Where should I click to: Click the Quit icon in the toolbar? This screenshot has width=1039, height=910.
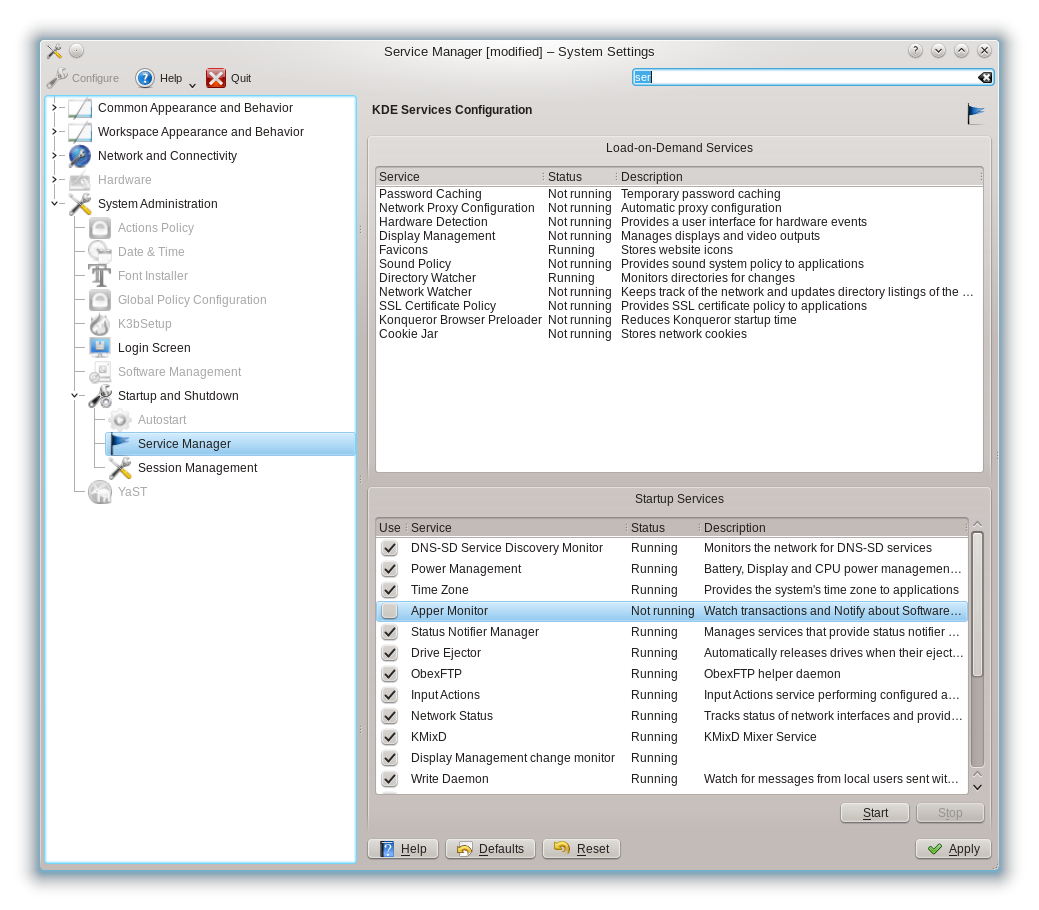click(x=216, y=77)
